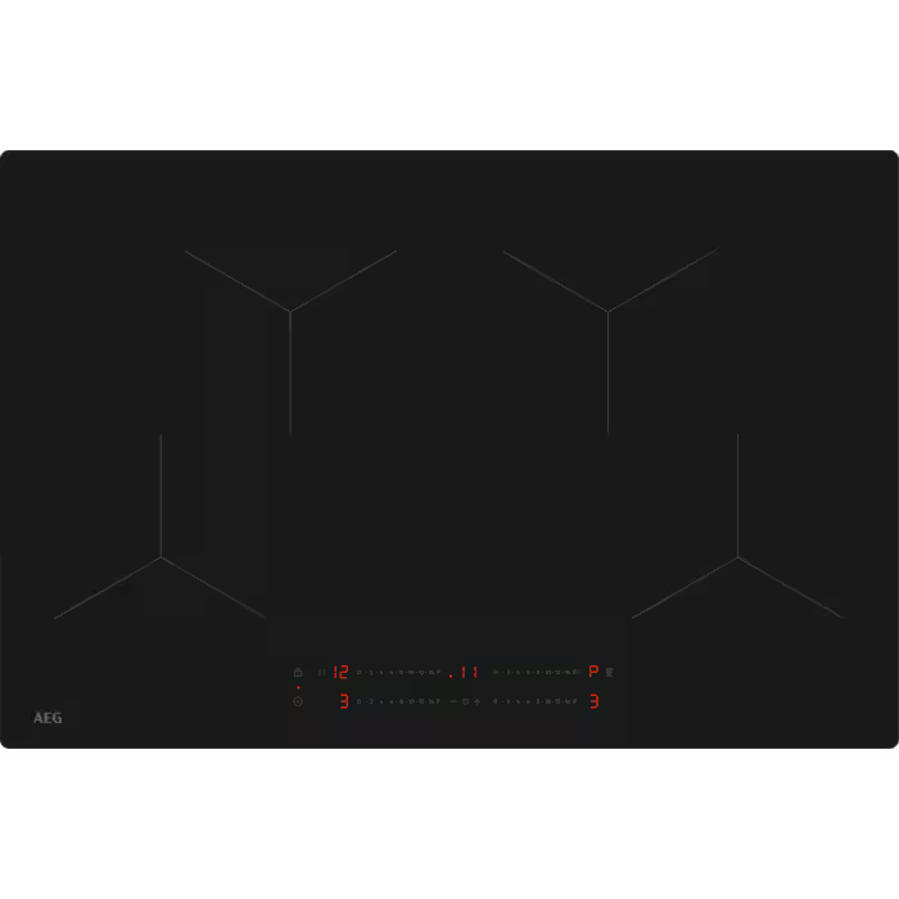Screen dimensions: 899x899
Task: Tap the timer clock icon in bottom row
Action: pyautogui.click(x=465, y=702)
